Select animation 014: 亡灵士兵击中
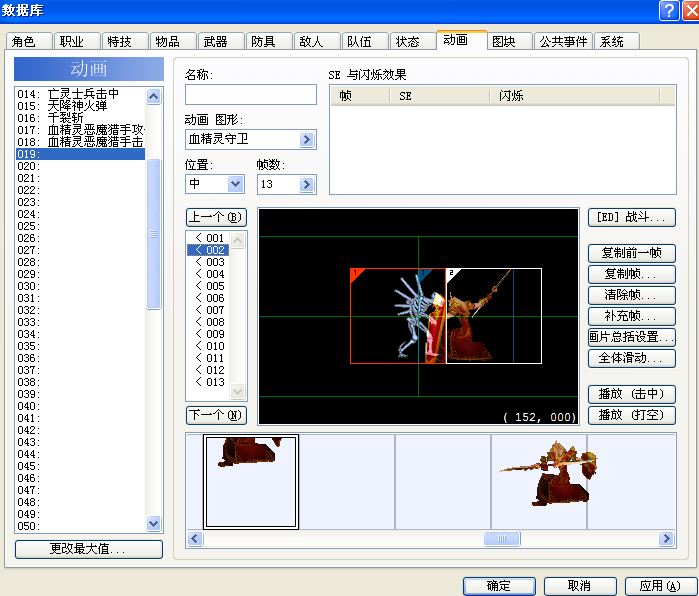 [80, 94]
